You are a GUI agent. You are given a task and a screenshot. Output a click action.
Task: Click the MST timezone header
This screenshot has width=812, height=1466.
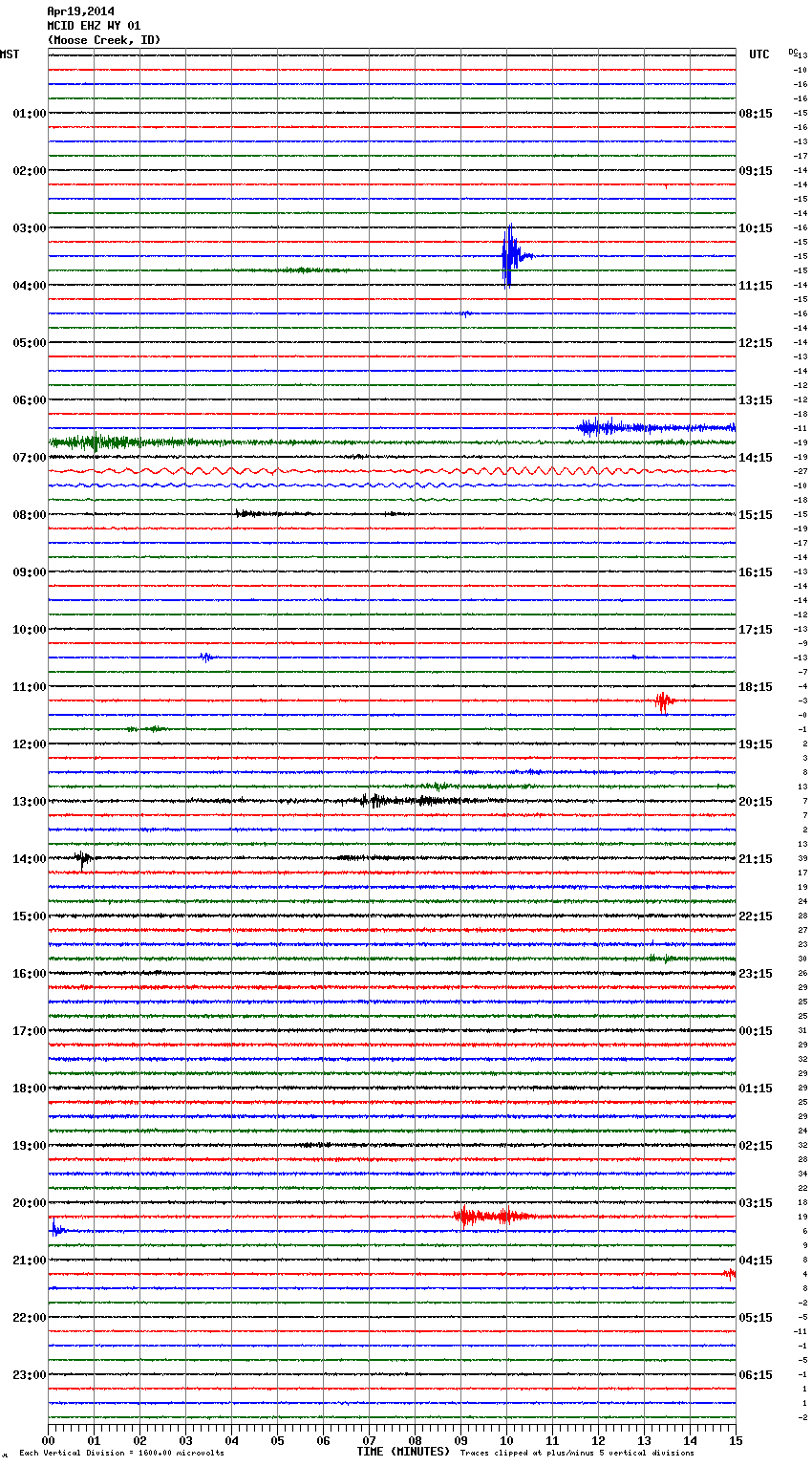tap(10, 54)
